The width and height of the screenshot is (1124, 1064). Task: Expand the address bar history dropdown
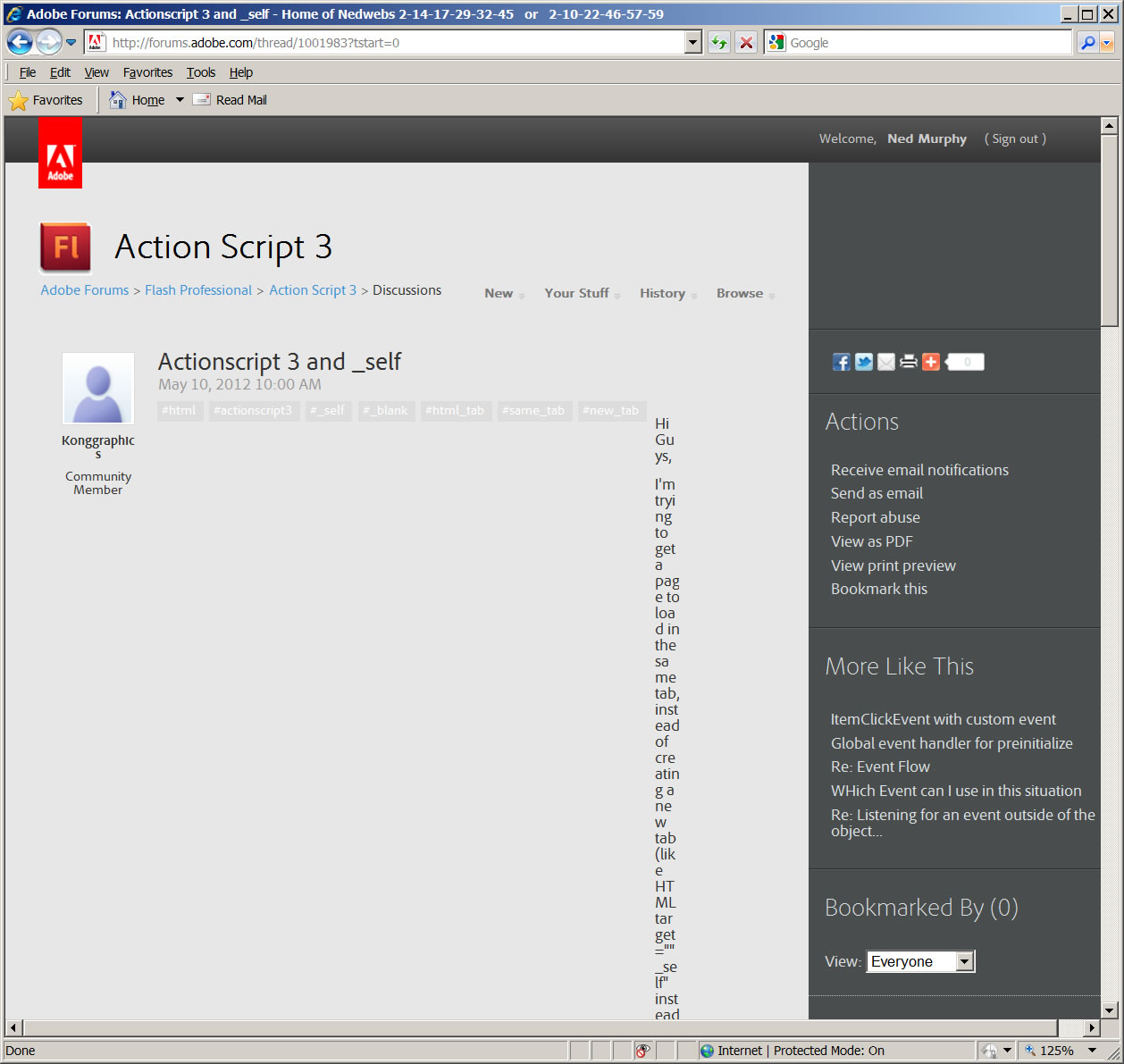692,42
